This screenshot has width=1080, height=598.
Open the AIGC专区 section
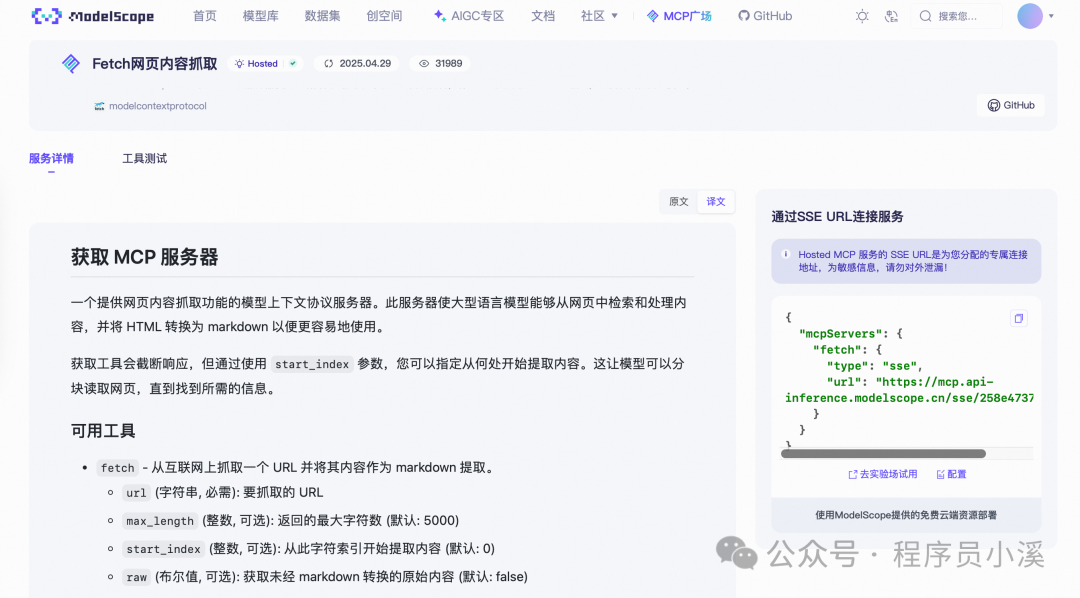468,16
